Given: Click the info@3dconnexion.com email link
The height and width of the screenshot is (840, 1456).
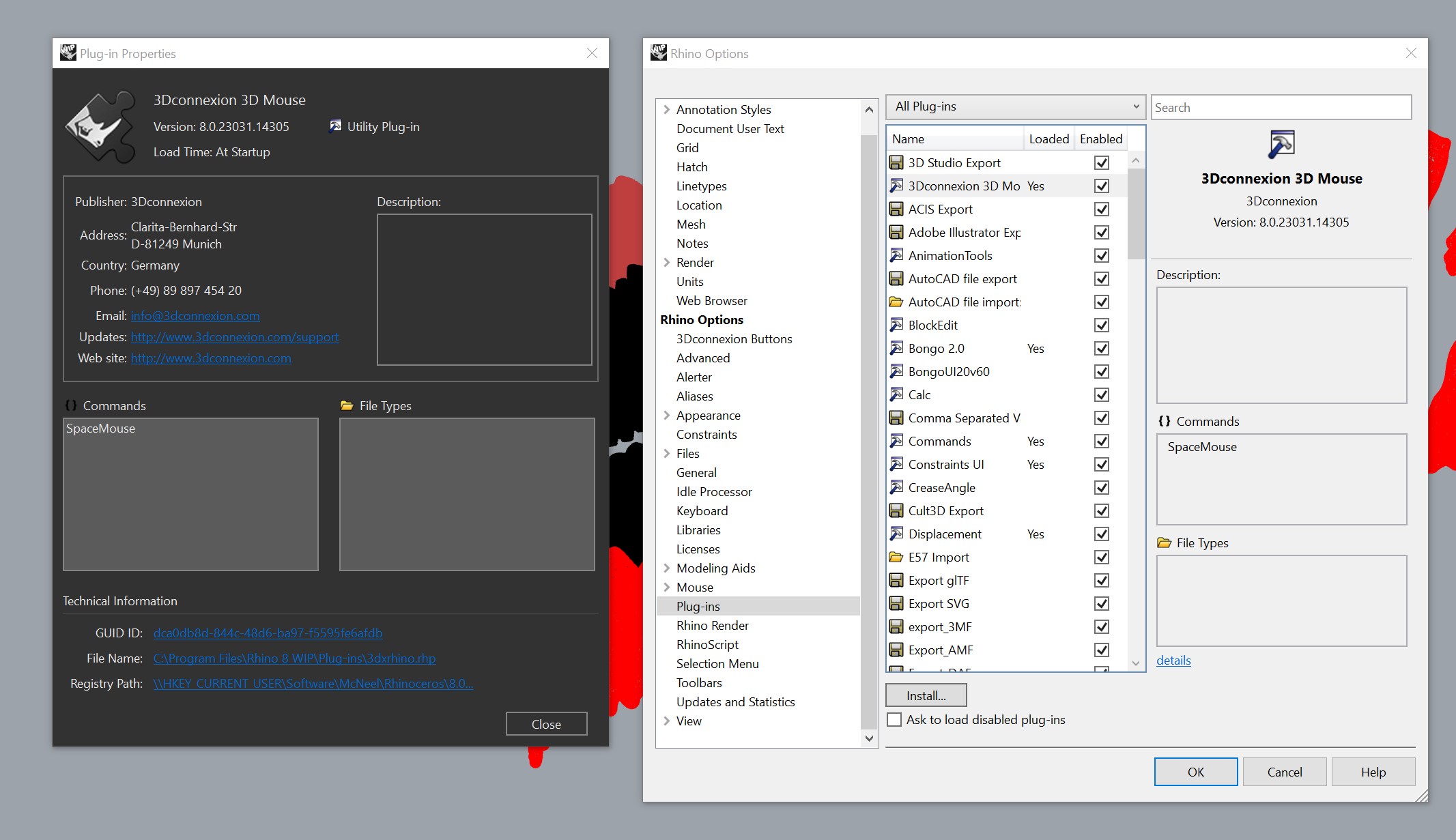Looking at the screenshot, I should (x=195, y=315).
